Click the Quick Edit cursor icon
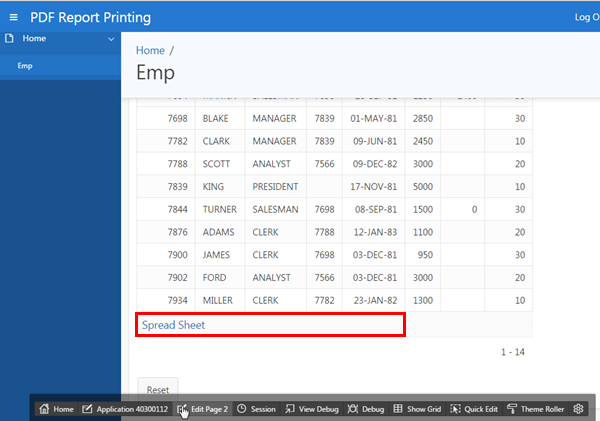600x421 pixels. [x=455, y=409]
